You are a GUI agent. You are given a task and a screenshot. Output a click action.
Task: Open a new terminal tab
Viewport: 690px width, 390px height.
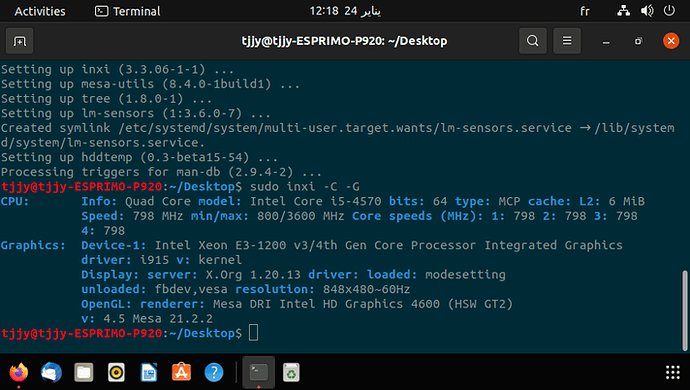pyautogui.click(x=20, y=41)
